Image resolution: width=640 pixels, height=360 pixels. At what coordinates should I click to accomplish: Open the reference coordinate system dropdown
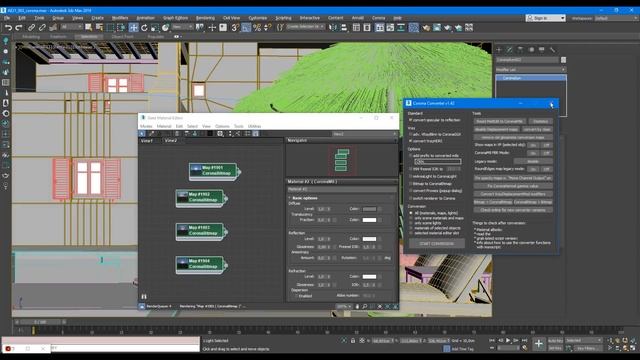(182, 27)
